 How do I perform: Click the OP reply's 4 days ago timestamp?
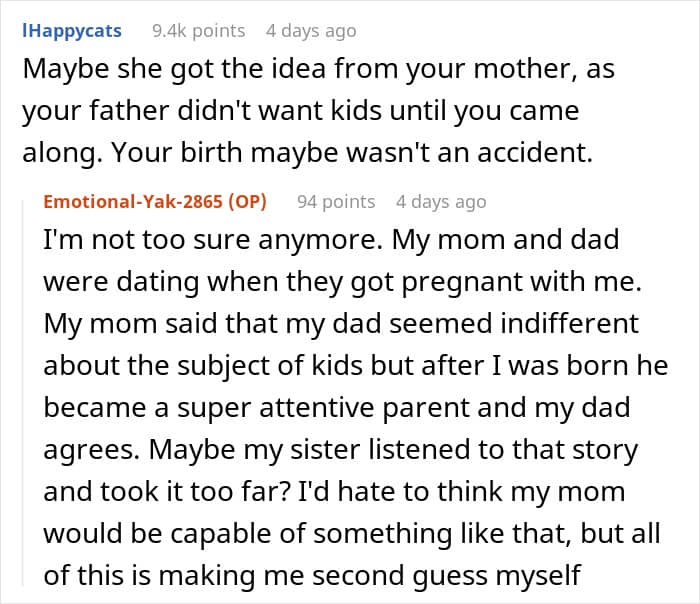441,201
